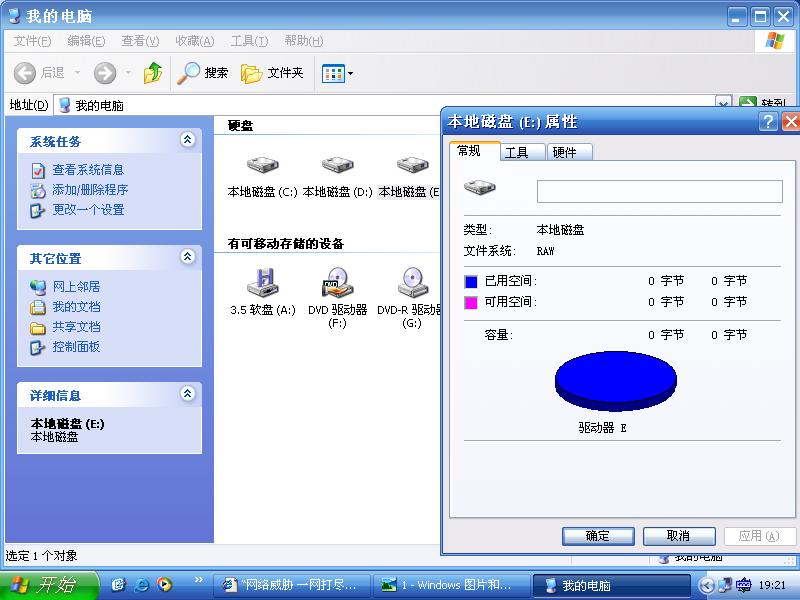Screen dimensions: 800x600
Task: Switch to Windows 图片 viewer taskbar button
Action: 452,585
